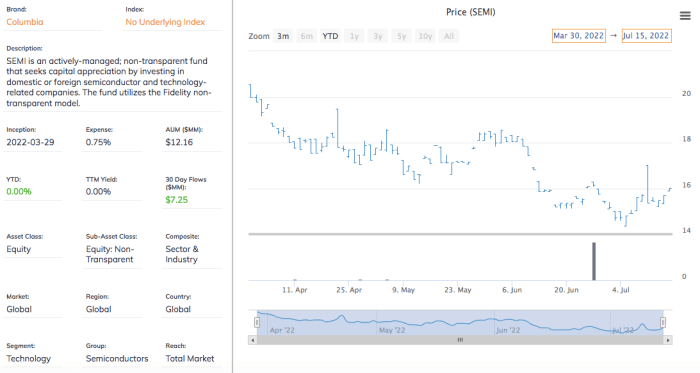Click the scrollbar right arrow

tap(668, 340)
